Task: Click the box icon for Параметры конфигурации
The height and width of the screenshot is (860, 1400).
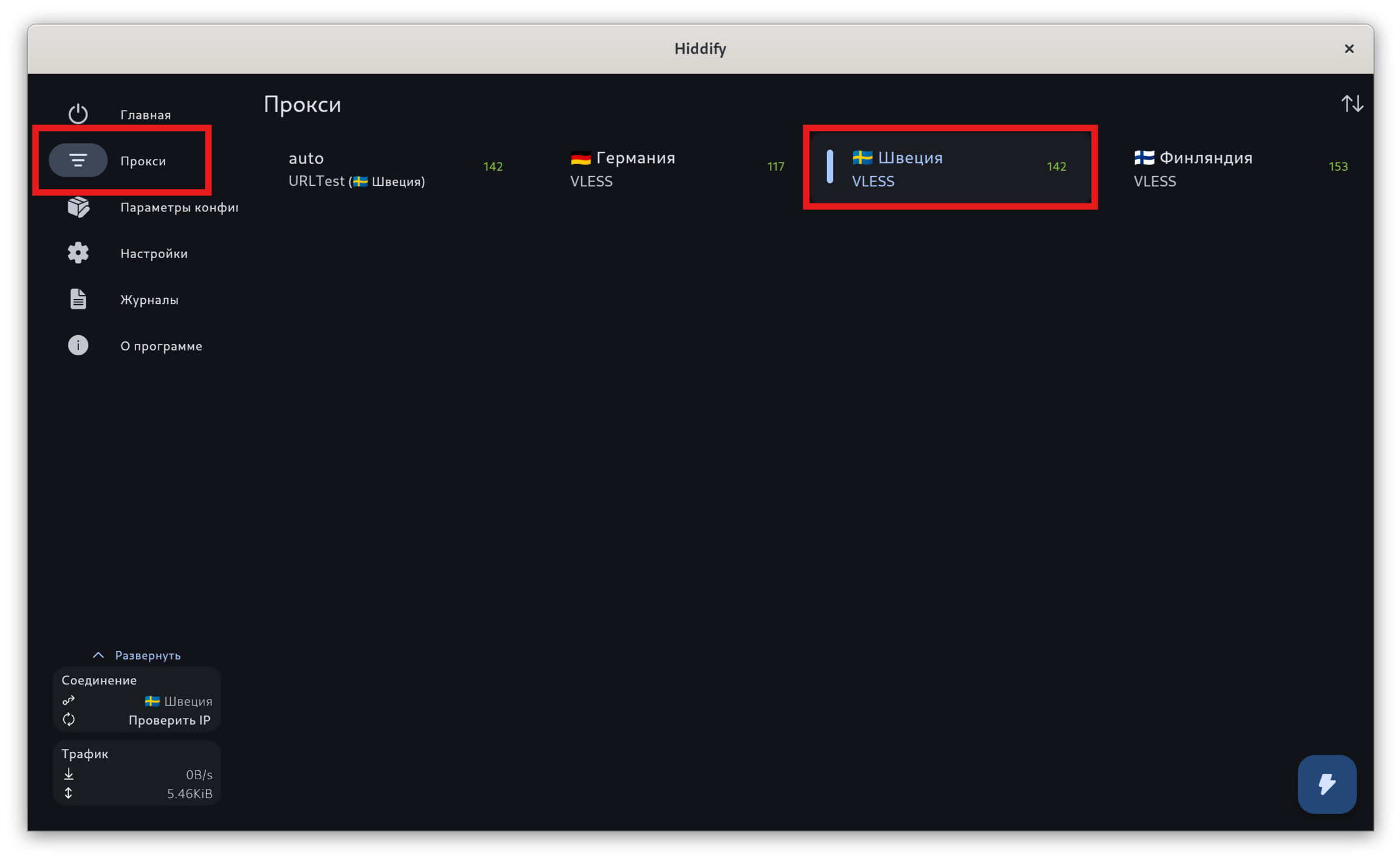Action: click(78, 207)
